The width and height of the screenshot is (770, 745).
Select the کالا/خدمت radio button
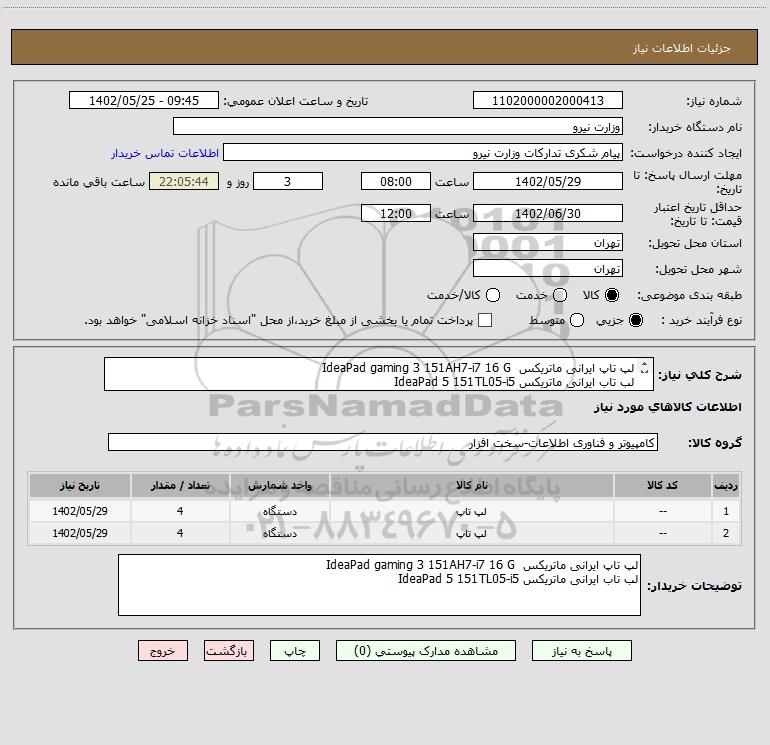click(x=493, y=295)
